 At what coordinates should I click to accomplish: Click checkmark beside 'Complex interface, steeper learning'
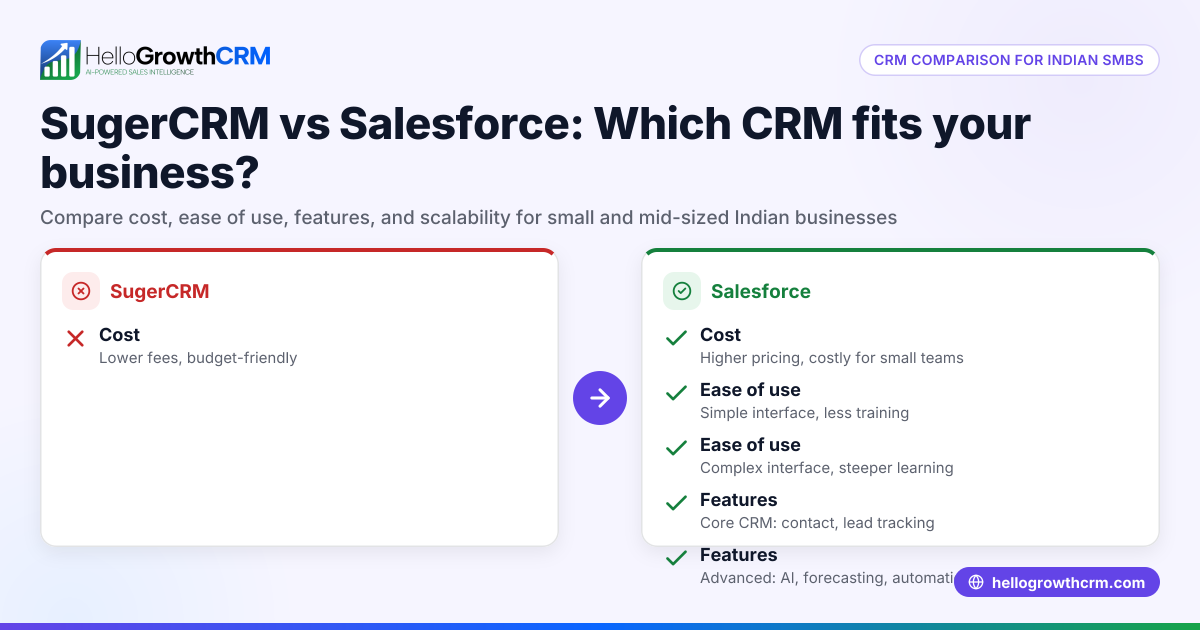[676, 449]
